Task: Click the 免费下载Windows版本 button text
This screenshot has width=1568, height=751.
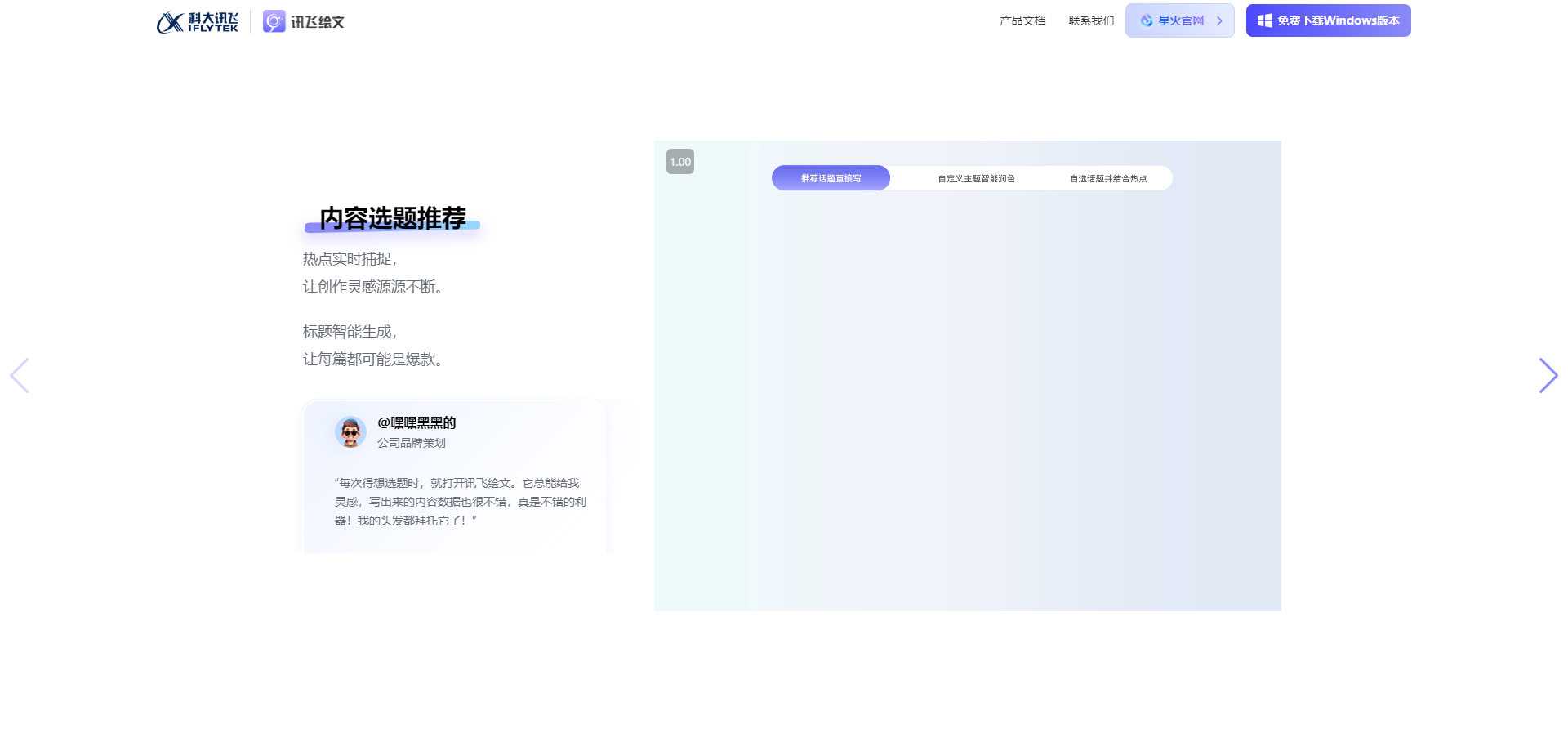Action: tap(1338, 20)
